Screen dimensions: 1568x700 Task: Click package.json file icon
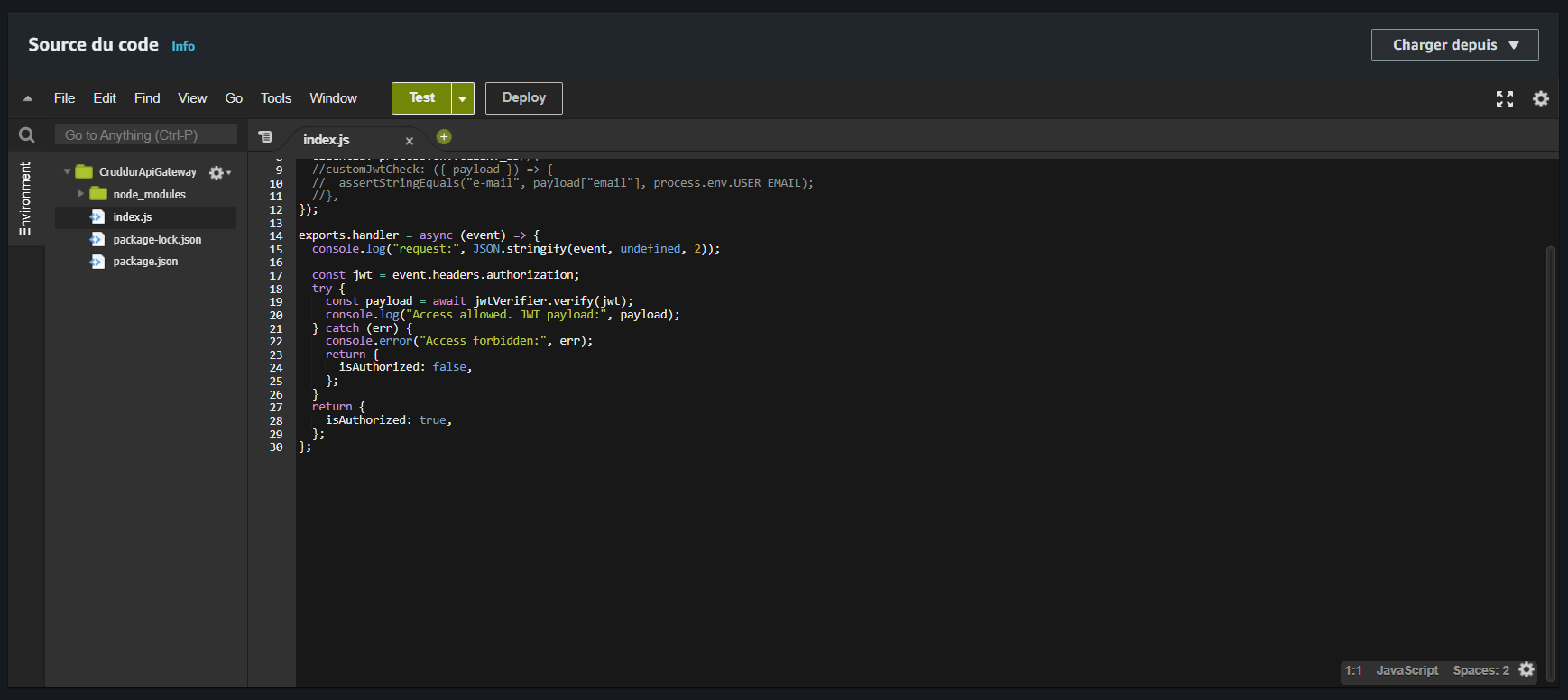97,262
